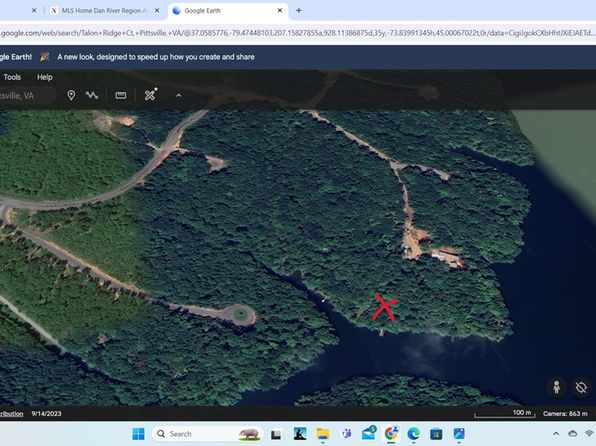The image size is (596, 446).
Task: Close the Google Earth browser tab
Action: point(280,11)
